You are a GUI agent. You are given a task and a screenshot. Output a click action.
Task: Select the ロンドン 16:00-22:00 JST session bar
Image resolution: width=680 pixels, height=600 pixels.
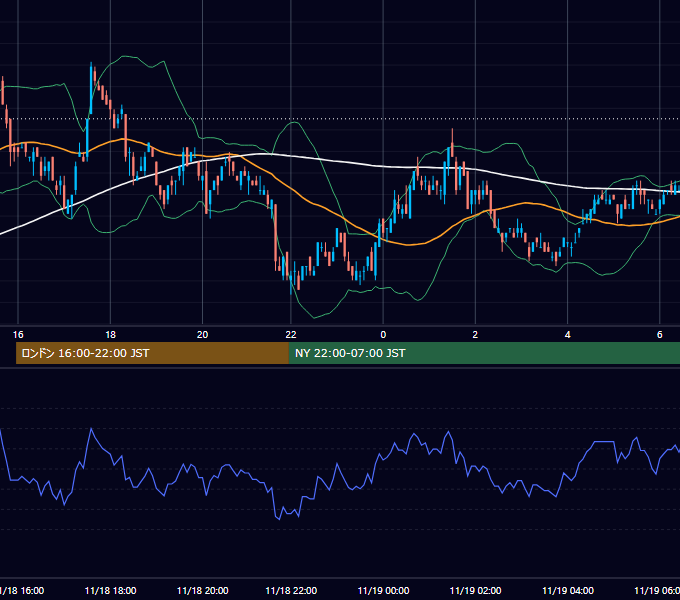152,353
